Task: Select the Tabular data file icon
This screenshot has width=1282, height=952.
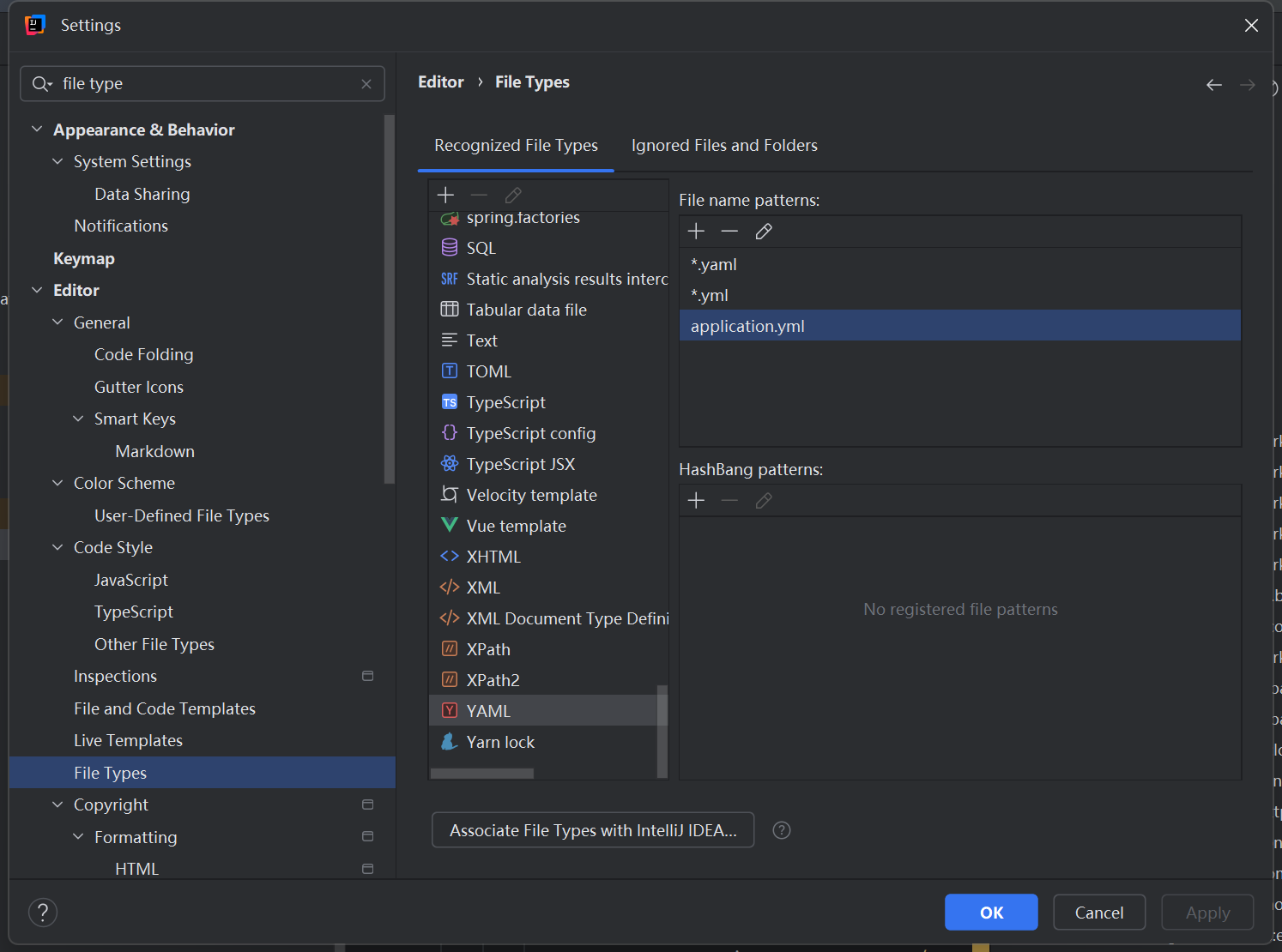Action: coord(450,310)
